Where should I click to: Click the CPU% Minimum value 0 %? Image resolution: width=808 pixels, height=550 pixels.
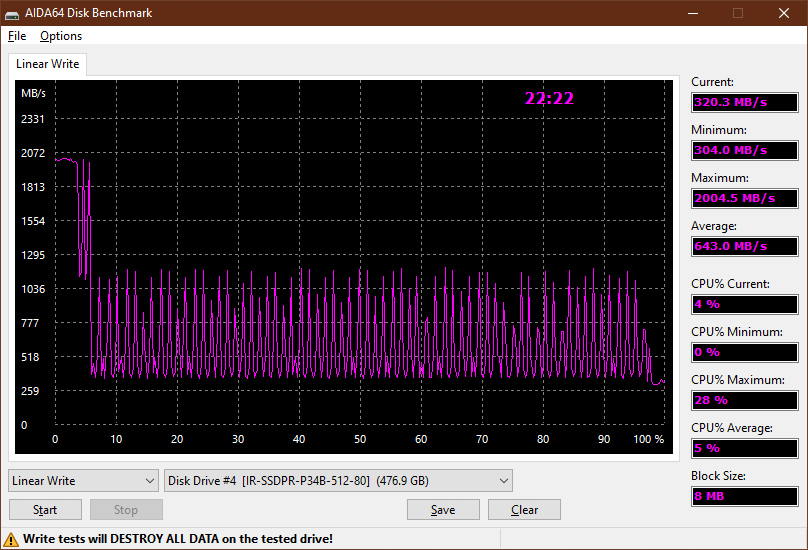(745, 352)
